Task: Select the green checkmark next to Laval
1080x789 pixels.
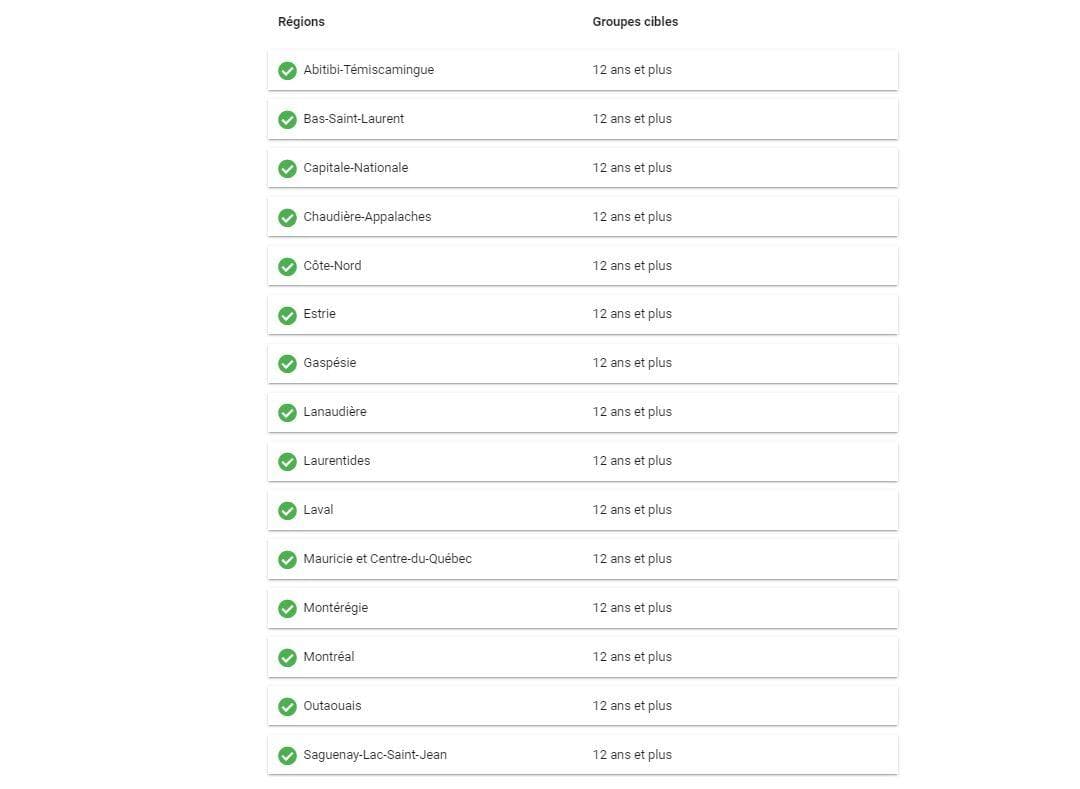Action: (287, 511)
